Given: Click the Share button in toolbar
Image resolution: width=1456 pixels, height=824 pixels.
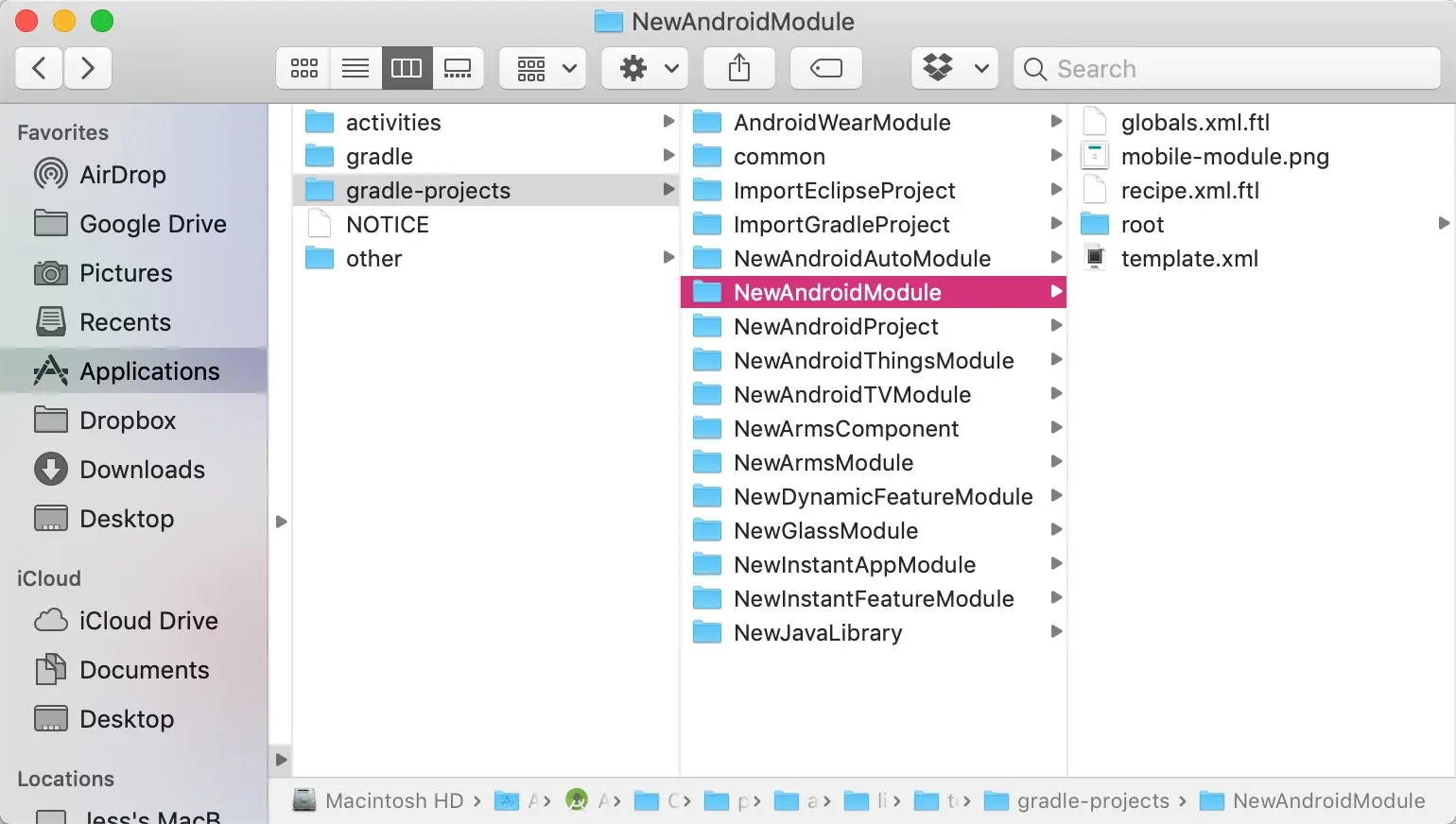Looking at the screenshot, I should coord(739,68).
